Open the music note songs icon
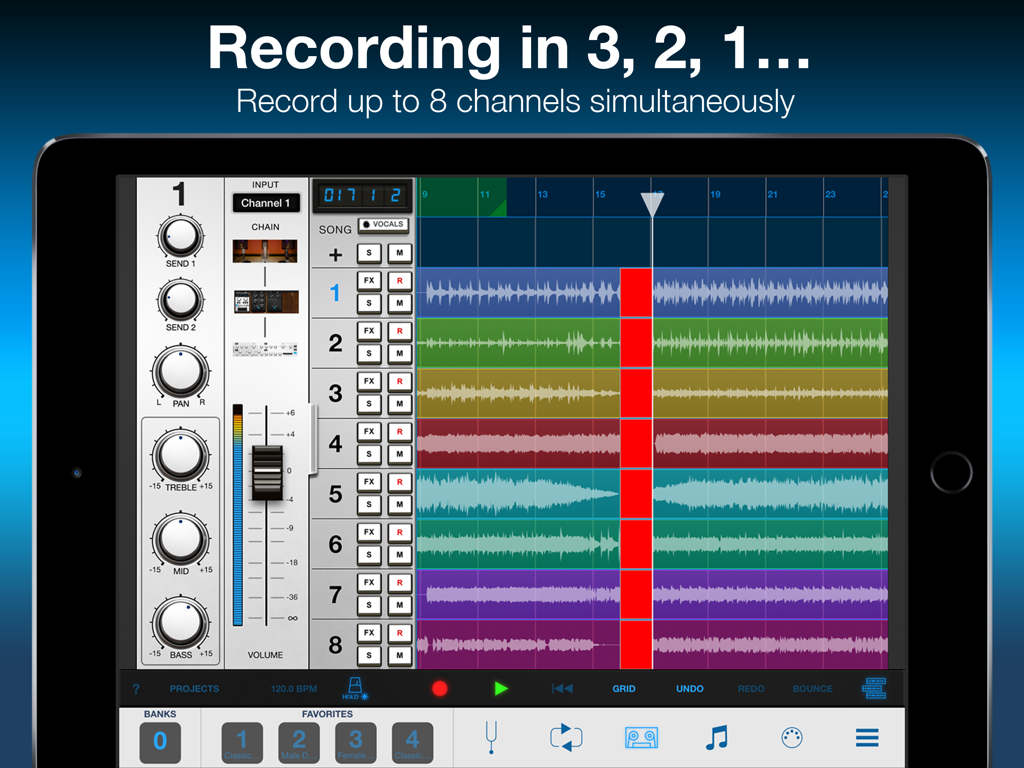This screenshot has width=1024, height=768. [716, 738]
